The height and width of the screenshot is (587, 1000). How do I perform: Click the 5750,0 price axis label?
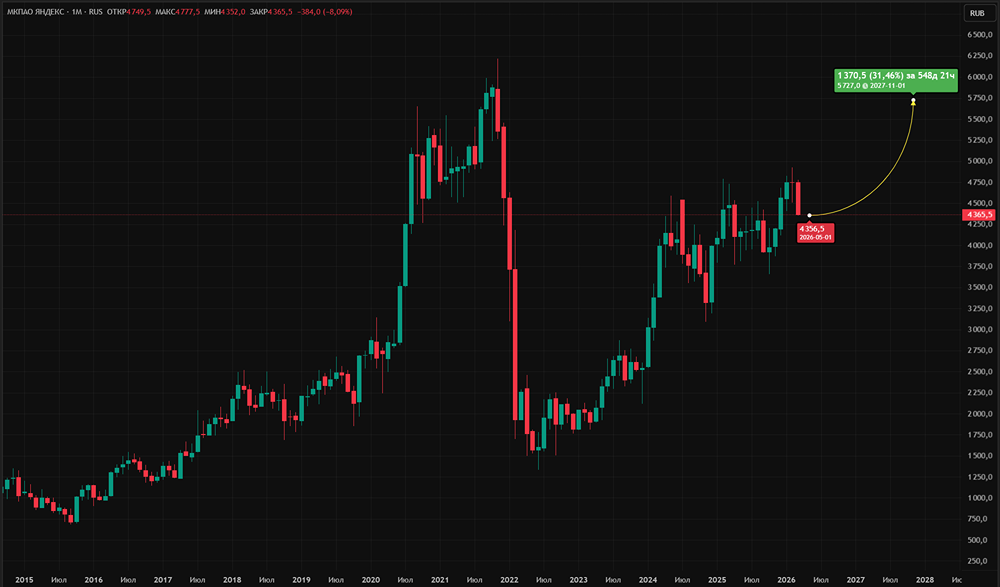(x=981, y=98)
